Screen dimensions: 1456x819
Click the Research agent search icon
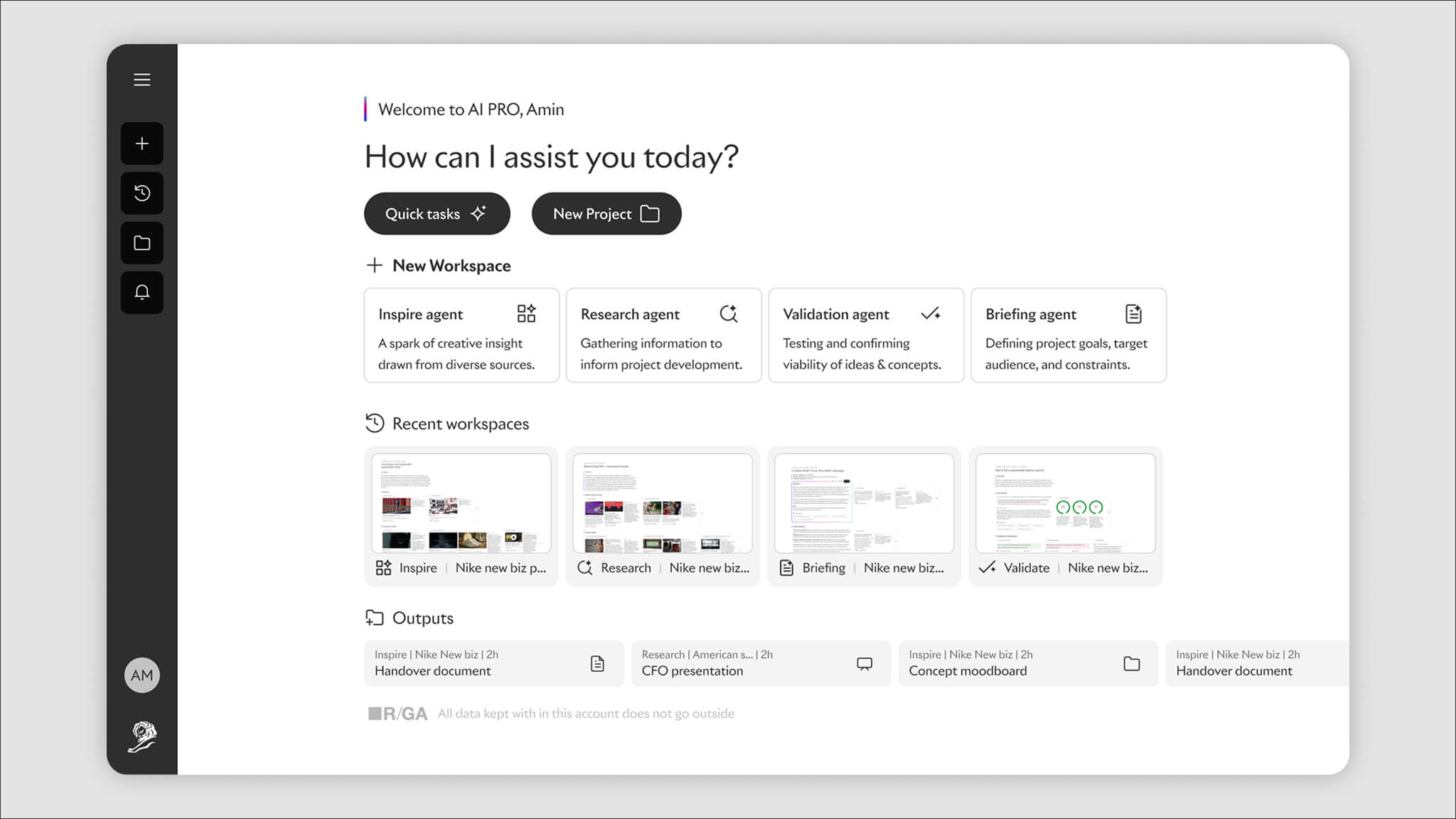point(729,314)
